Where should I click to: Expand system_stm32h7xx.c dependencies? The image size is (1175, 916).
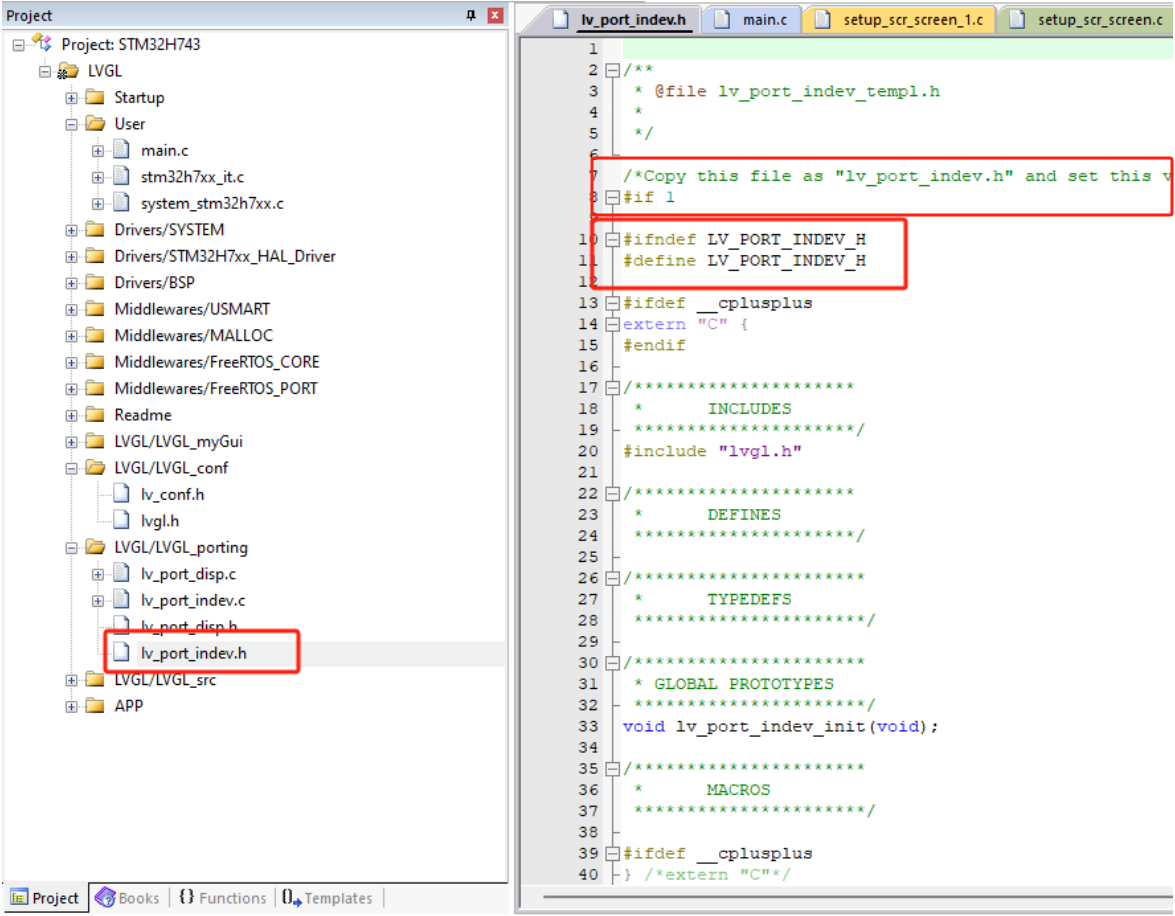tap(97, 204)
